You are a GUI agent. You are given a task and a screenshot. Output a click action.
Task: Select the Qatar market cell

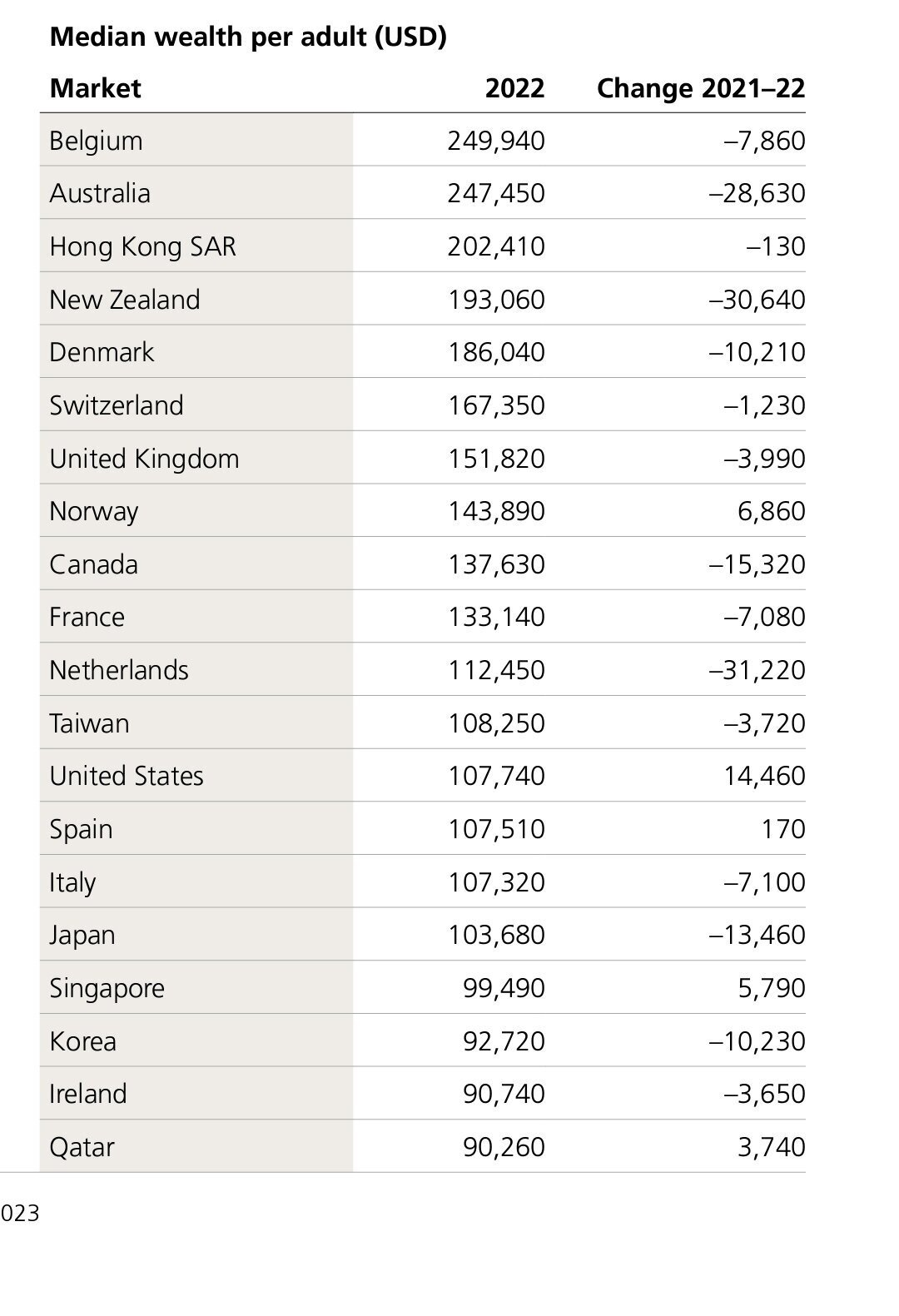click(82, 1147)
